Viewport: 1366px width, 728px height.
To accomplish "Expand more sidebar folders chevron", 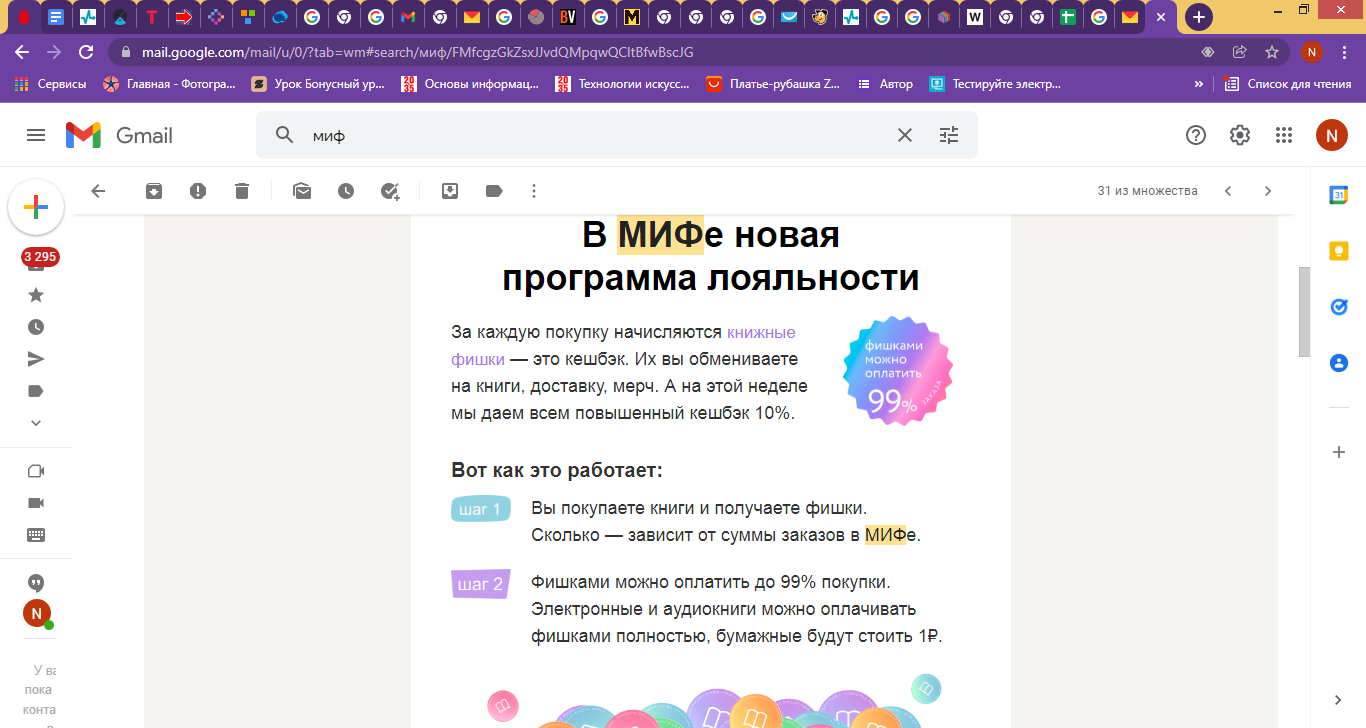I will (x=36, y=423).
